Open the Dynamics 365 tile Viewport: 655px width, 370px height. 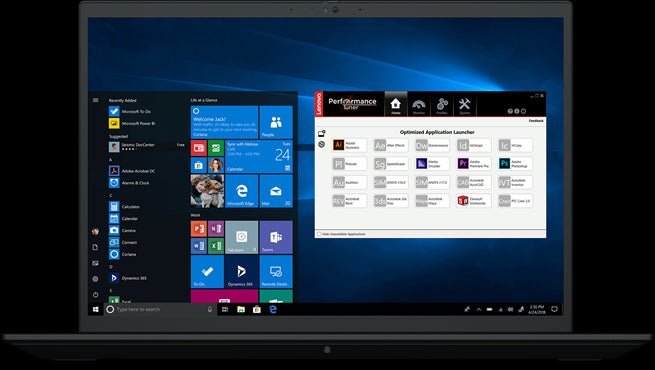pyautogui.click(x=241, y=271)
